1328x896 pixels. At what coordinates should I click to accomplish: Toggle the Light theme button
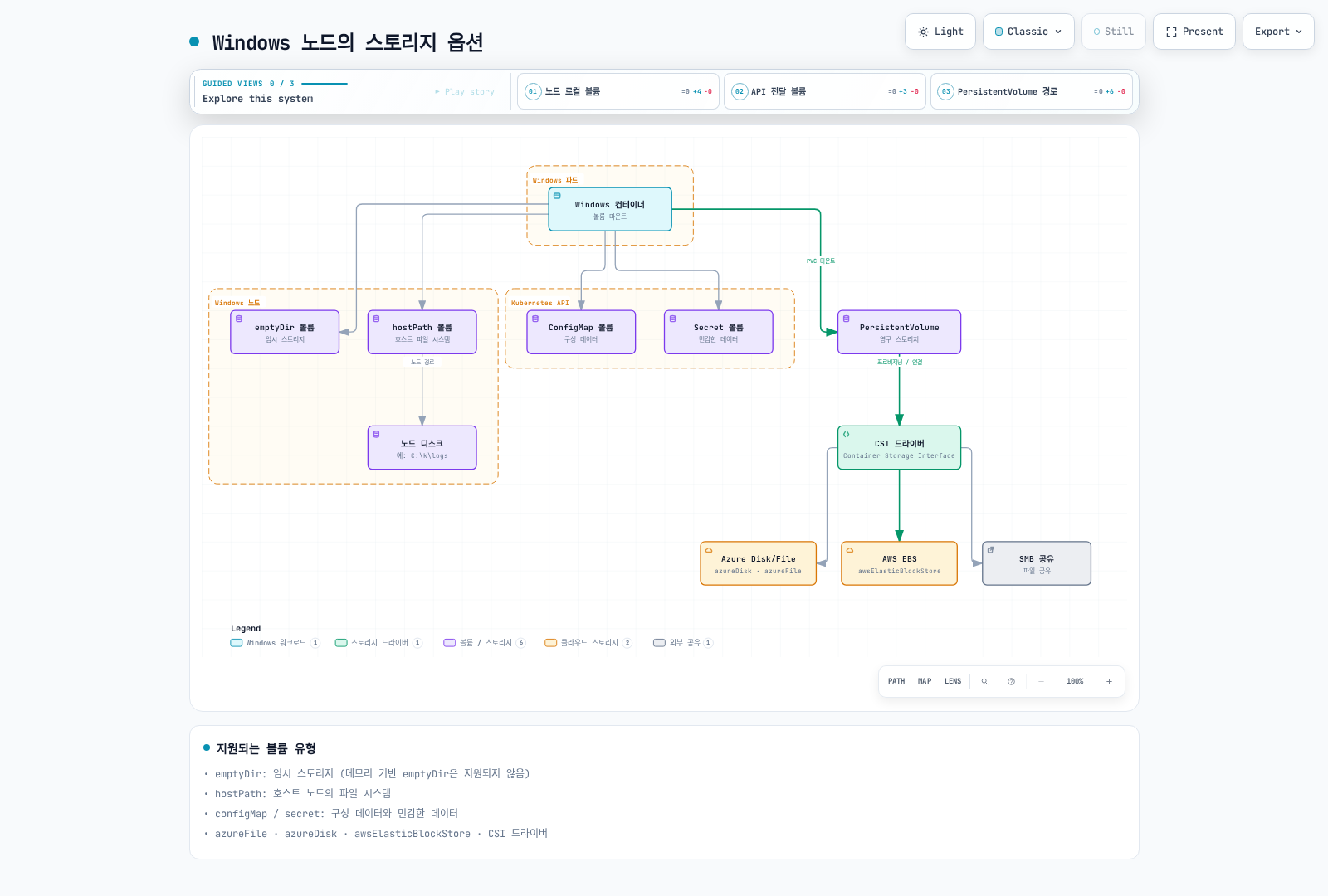(x=940, y=32)
